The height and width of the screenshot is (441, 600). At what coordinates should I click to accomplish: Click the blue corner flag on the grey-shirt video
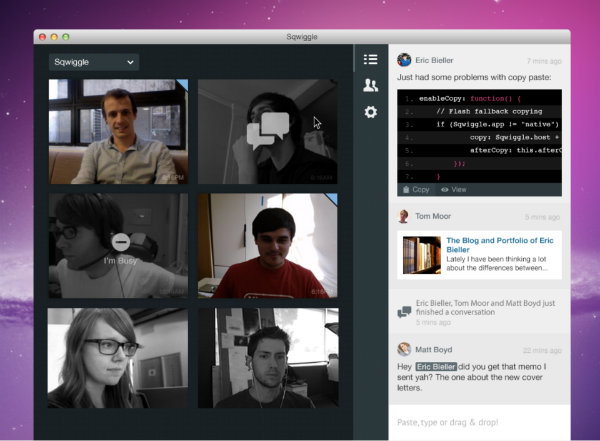tap(184, 83)
